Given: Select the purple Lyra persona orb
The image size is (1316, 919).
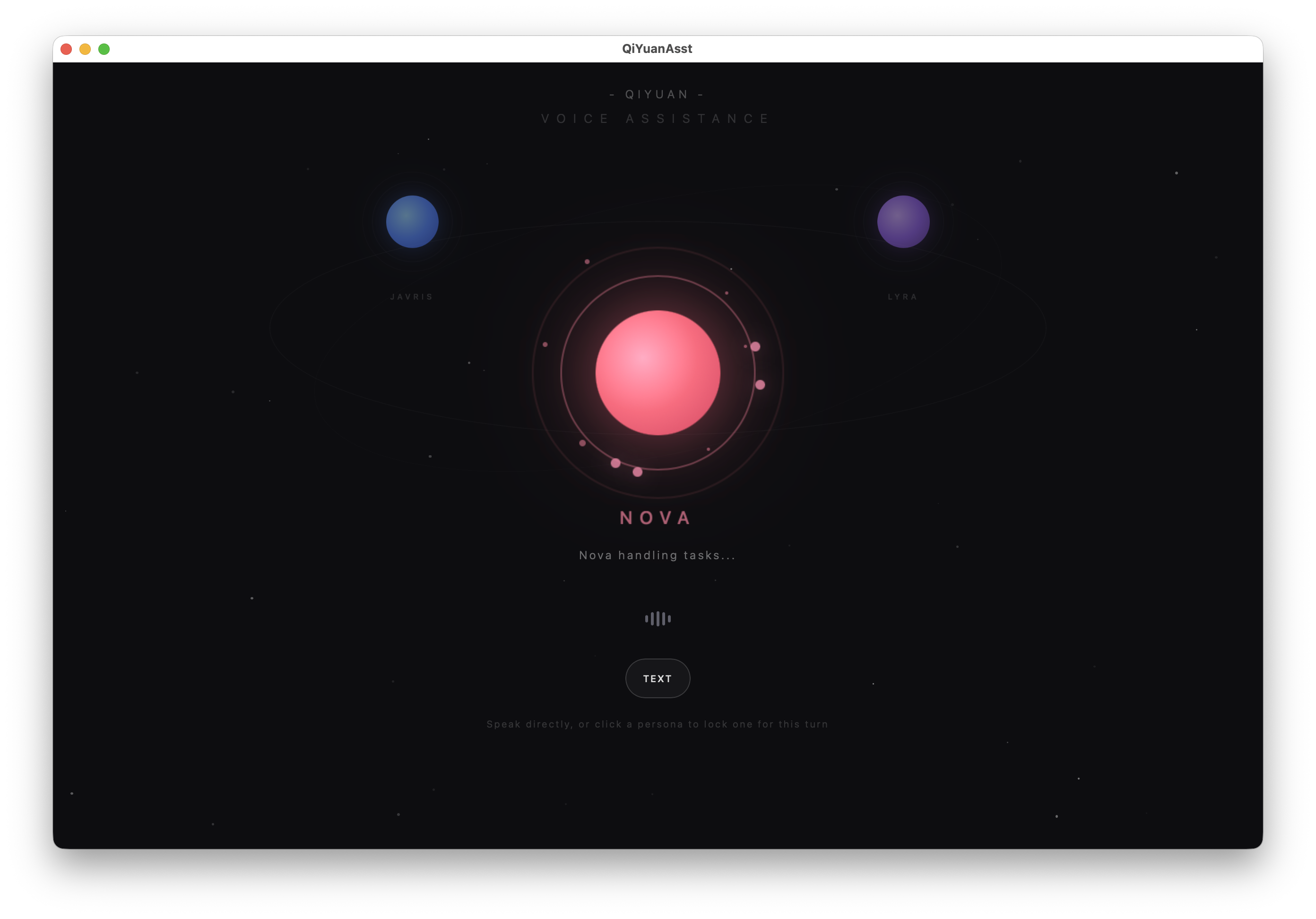Looking at the screenshot, I should point(903,222).
